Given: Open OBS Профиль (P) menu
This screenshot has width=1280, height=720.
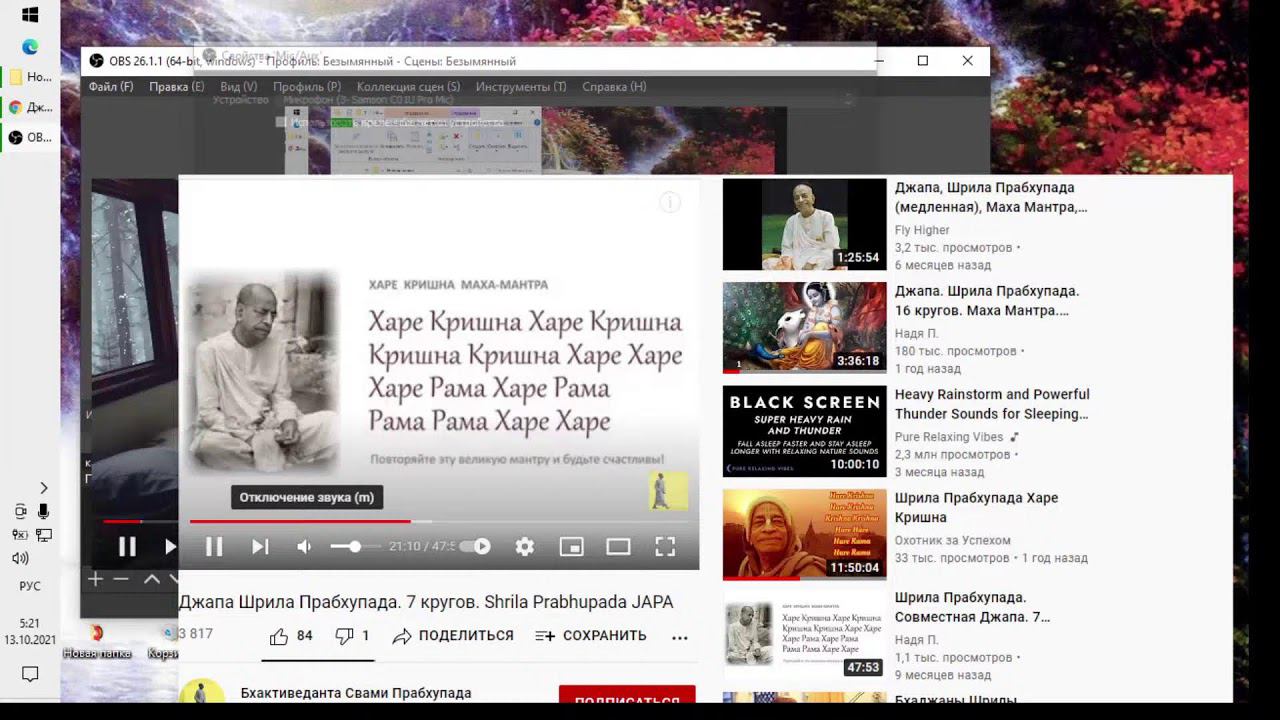Looking at the screenshot, I should [307, 87].
